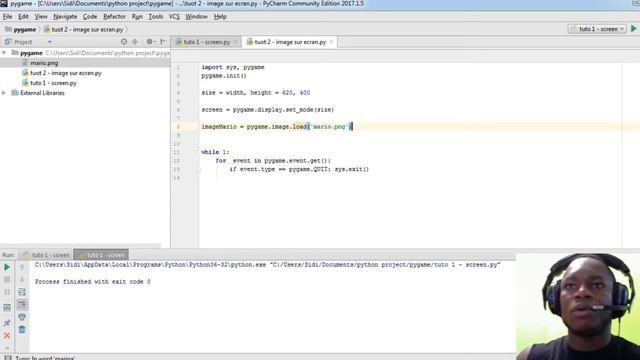
Task: Click pygame breadcrumb in navigation bar
Action: [x=20, y=29]
